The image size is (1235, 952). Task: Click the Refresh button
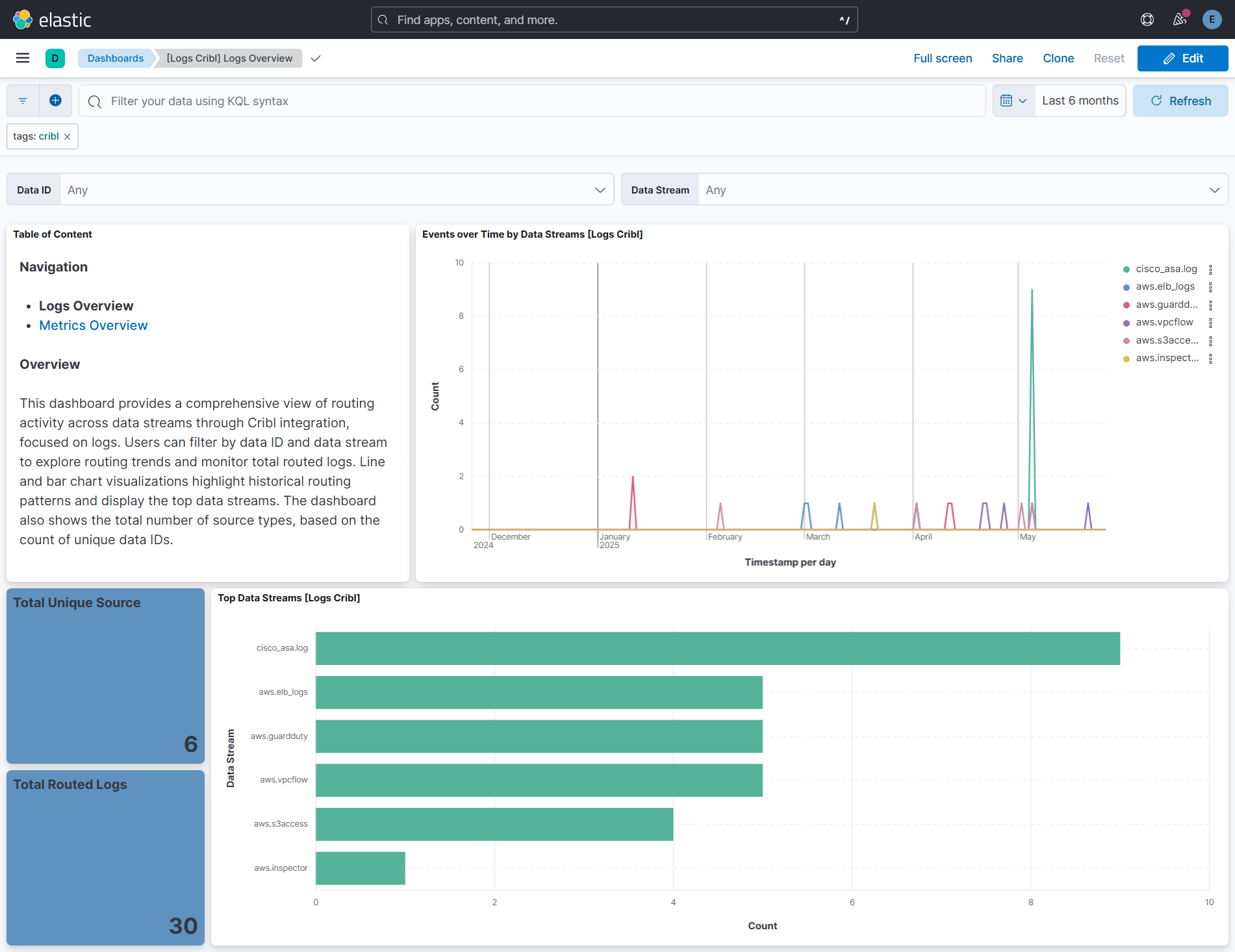click(1180, 101)
